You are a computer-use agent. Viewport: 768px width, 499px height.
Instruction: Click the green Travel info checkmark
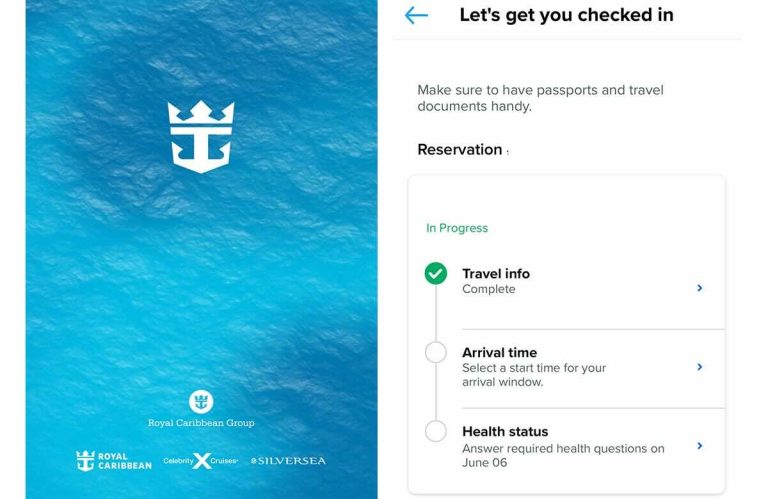coord(435,273)
